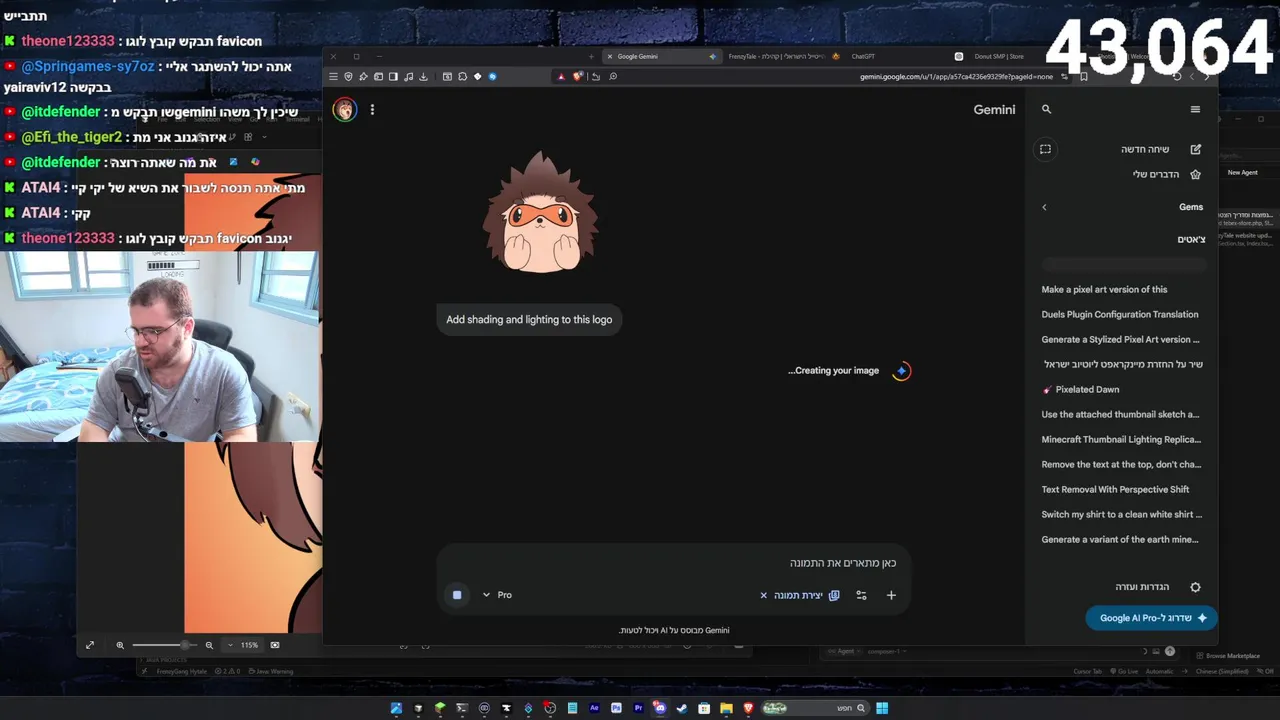
Task: Open chat Text Removal With Perspective Shift
Action: (x=1115, y=489)
